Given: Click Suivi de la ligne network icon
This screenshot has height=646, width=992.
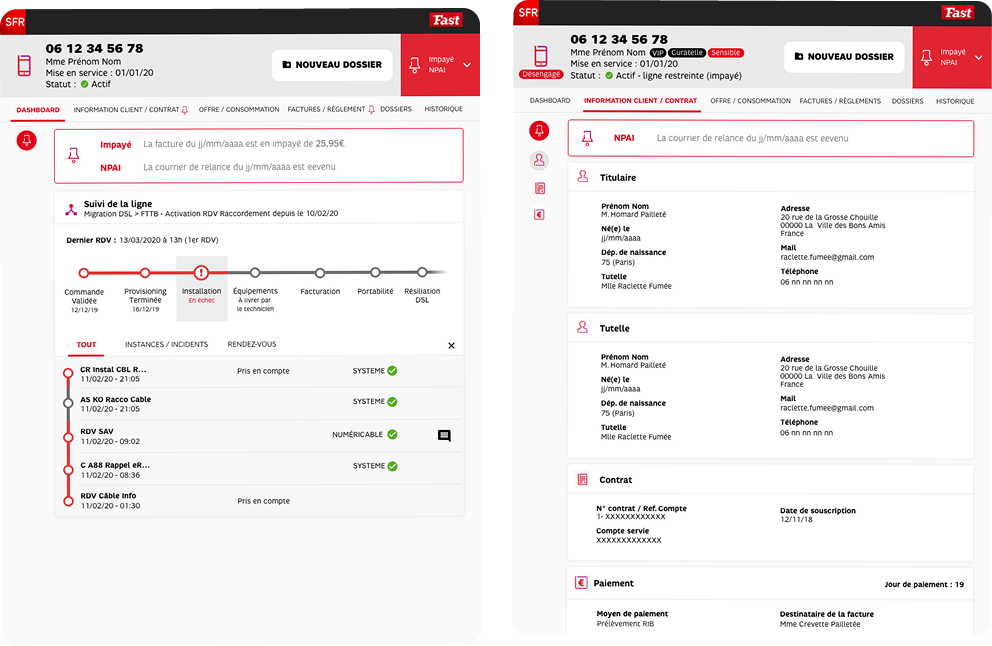Looking at the screenshot, I should (71, 210).
